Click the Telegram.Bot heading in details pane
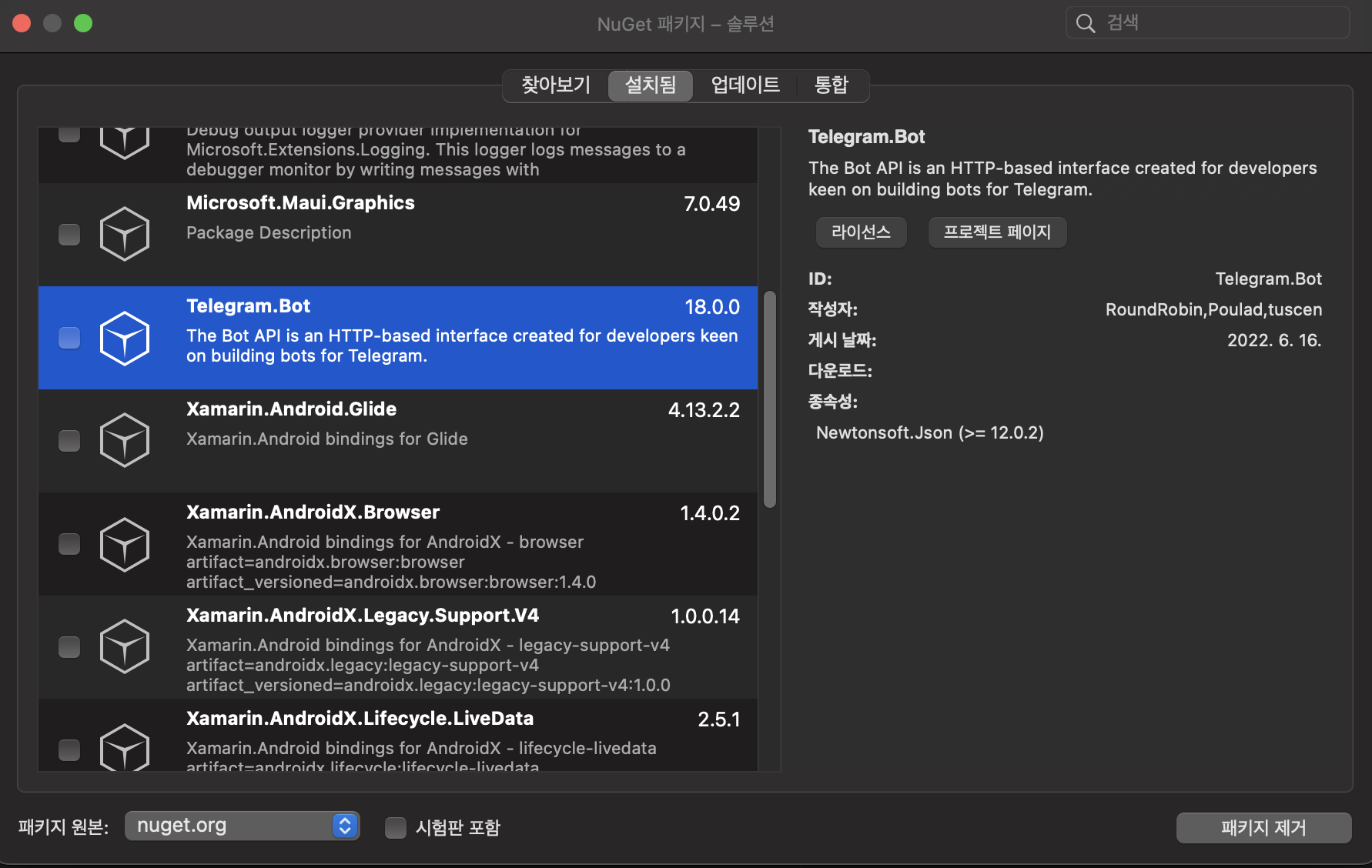Viewport: 1372px width, 868px height. click(x=867, y=137)
